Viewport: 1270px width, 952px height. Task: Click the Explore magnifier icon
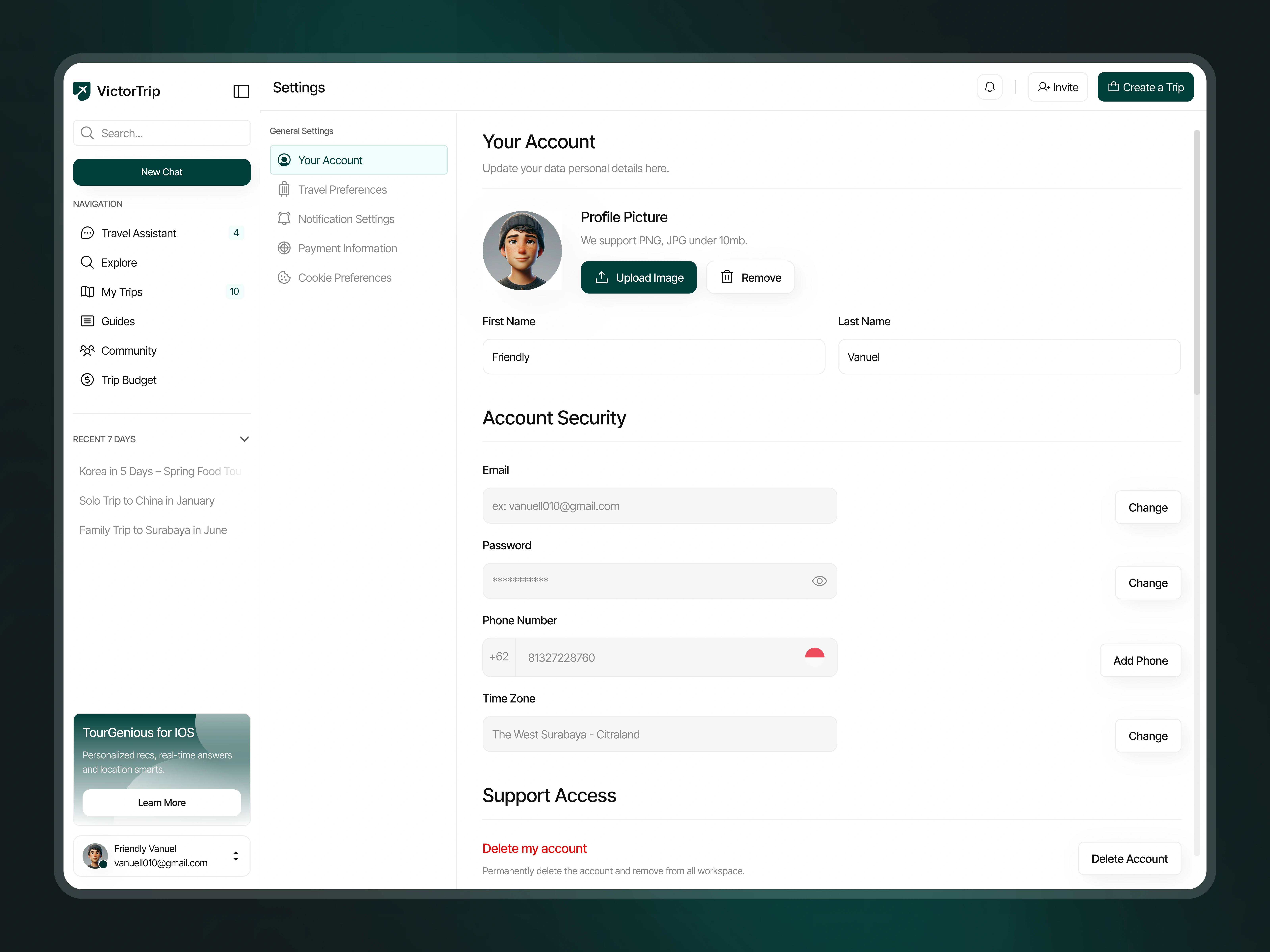(87, 262)
